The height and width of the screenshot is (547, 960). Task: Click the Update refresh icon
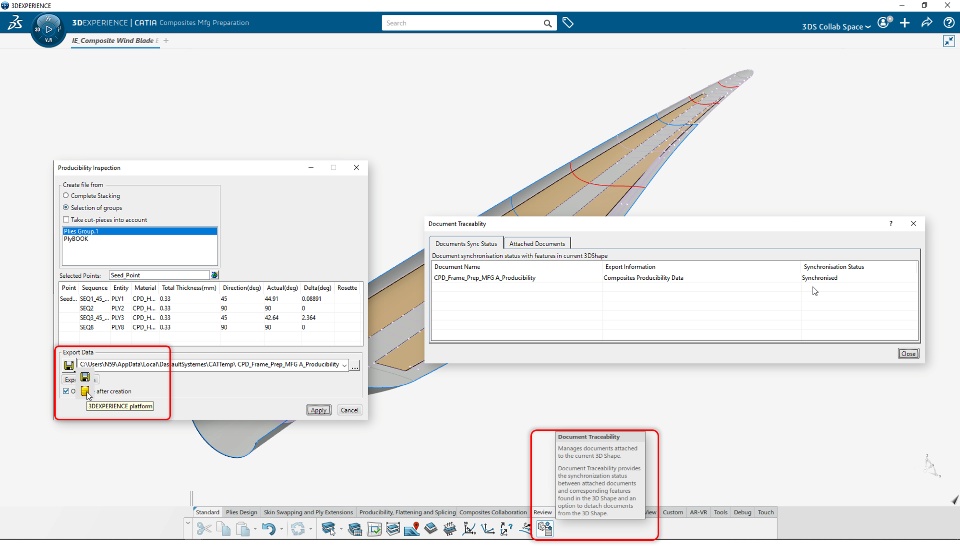pyautogui.click(x=298, y=529)
